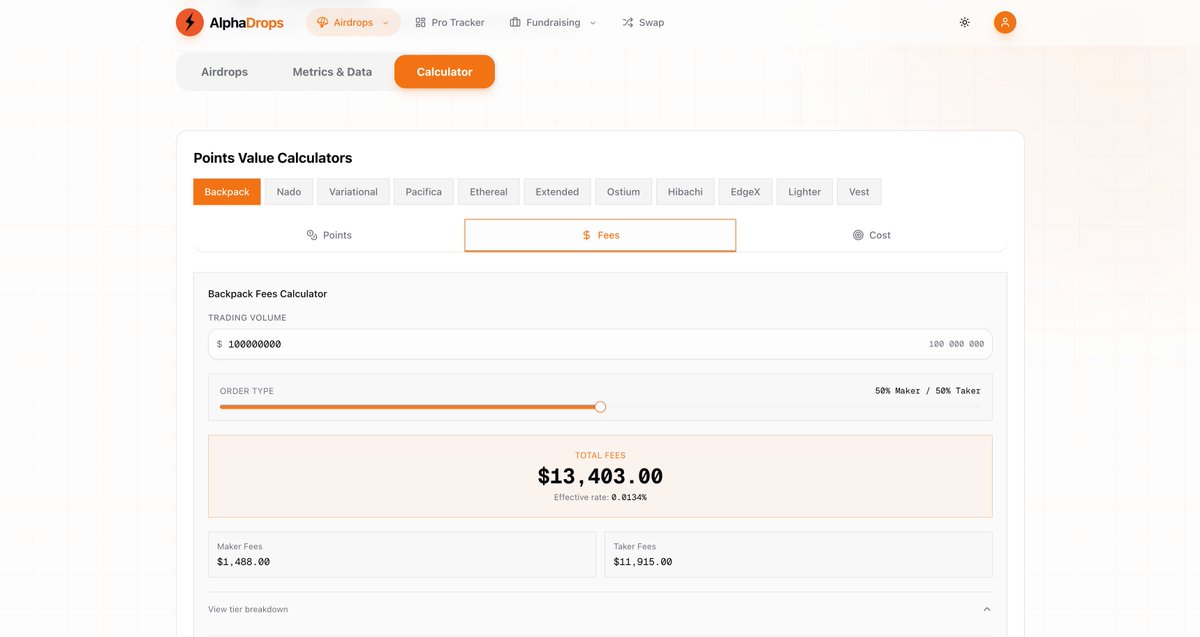Screen dimensions: 1200x637
Task: Switch to the Cost calculator mode
Action: (x=871, y=235)
